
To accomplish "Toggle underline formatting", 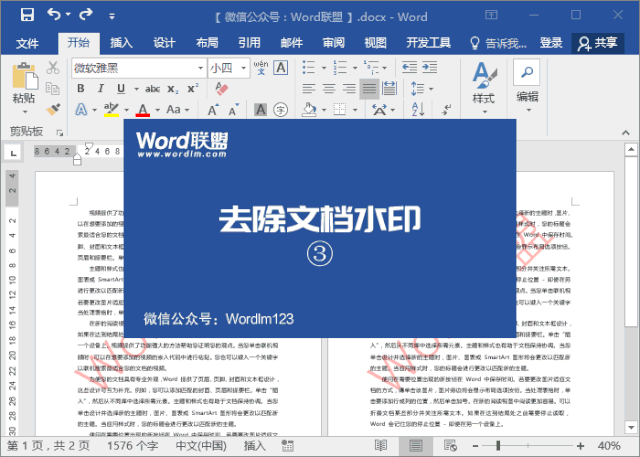I will [x=121, y=88].
